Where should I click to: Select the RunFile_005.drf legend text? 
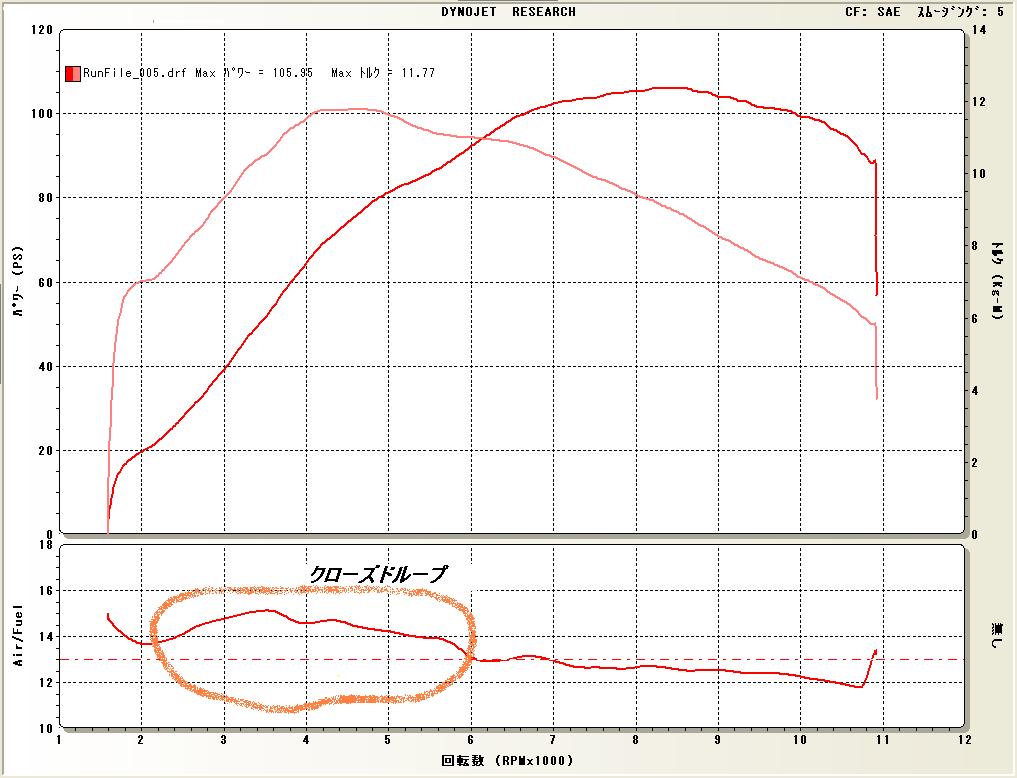135,73
